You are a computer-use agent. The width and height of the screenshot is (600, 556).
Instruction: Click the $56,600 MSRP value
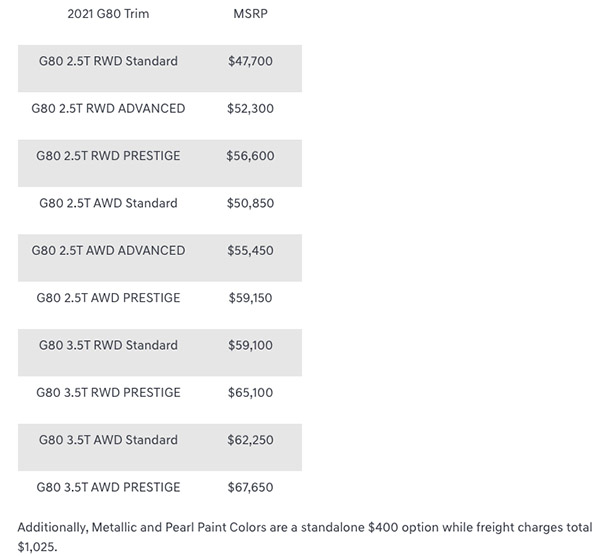point(250,156)
